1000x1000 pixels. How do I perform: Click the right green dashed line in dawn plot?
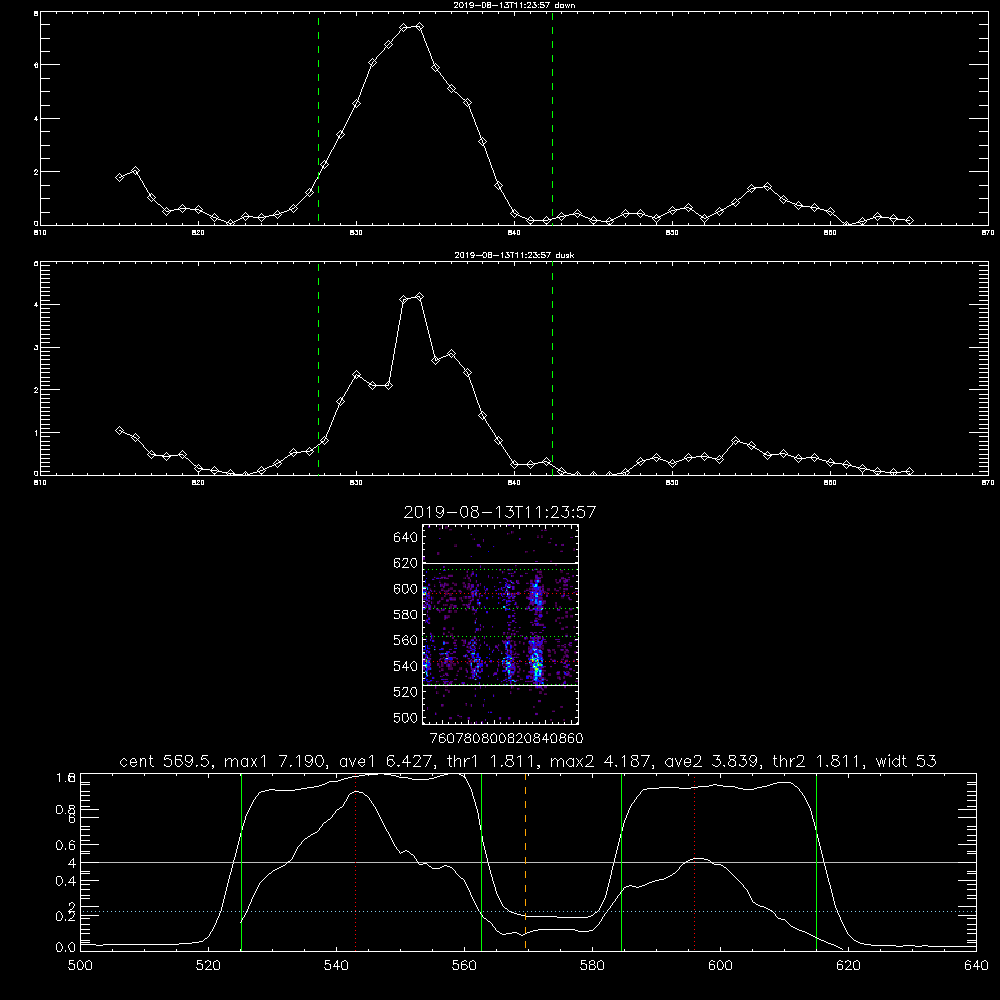(552, 119)
